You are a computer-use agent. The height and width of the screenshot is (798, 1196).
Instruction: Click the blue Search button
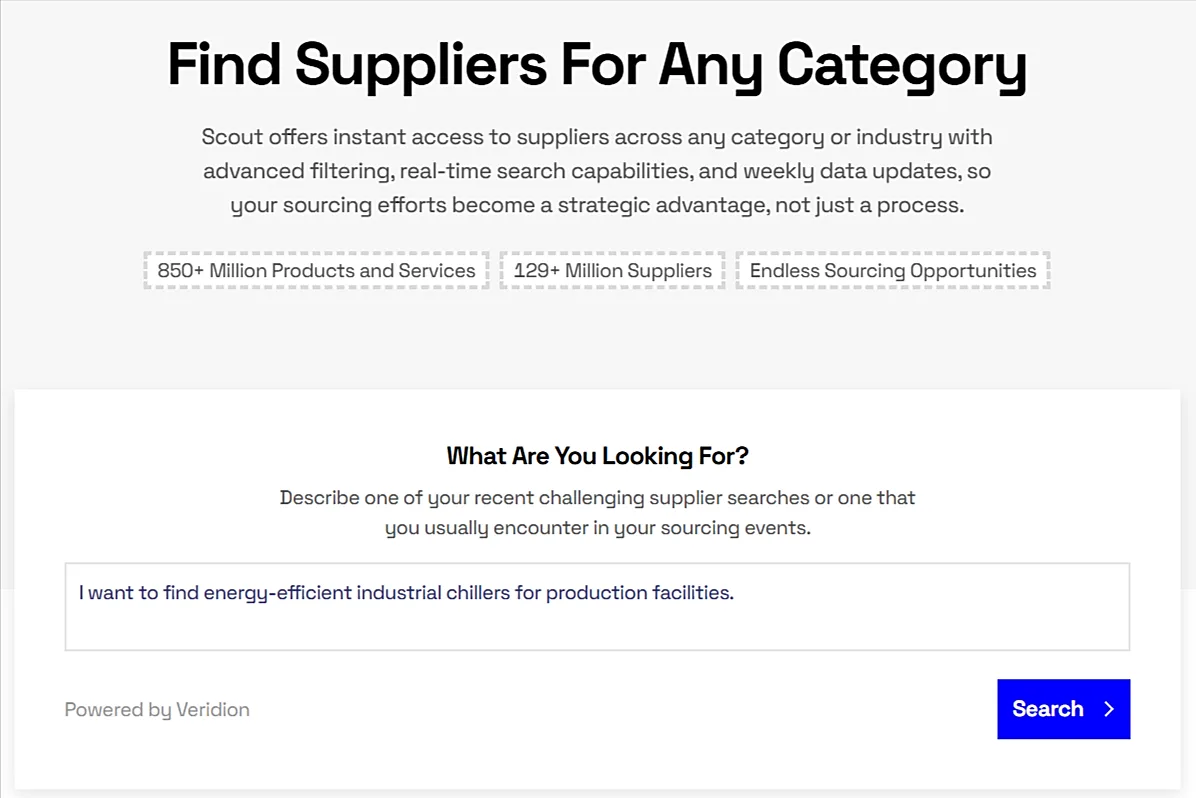tap(1063, 709)
